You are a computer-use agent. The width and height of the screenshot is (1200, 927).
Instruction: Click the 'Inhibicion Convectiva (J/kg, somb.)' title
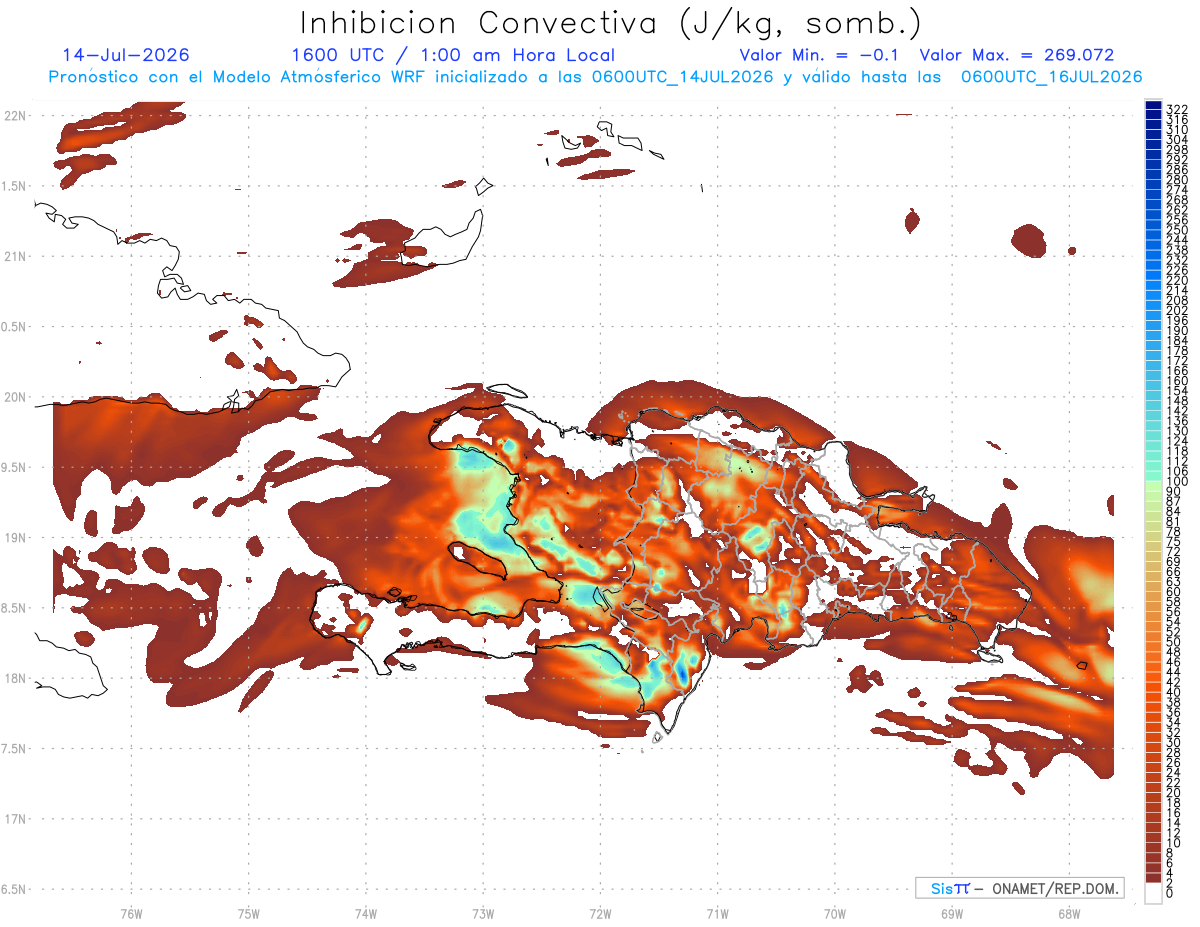coord(611,23)
